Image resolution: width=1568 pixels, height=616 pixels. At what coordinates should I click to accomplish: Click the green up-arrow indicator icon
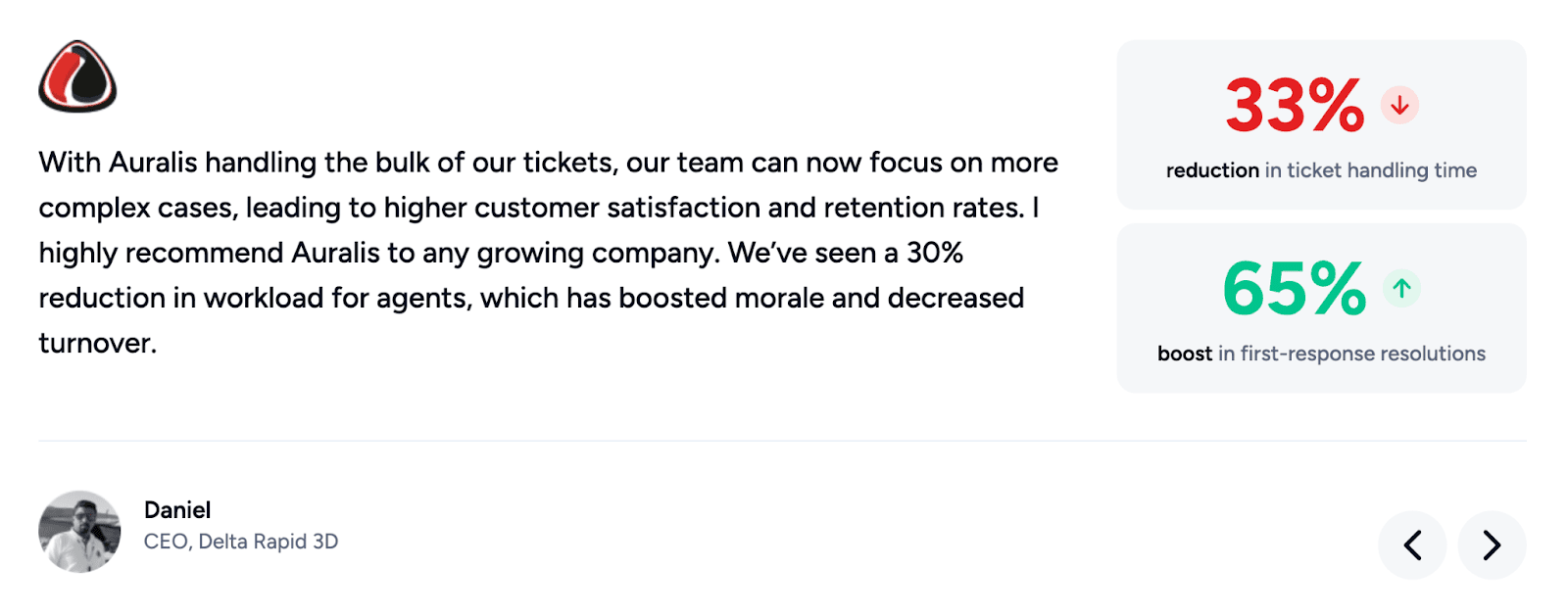tap(1402, 289)
